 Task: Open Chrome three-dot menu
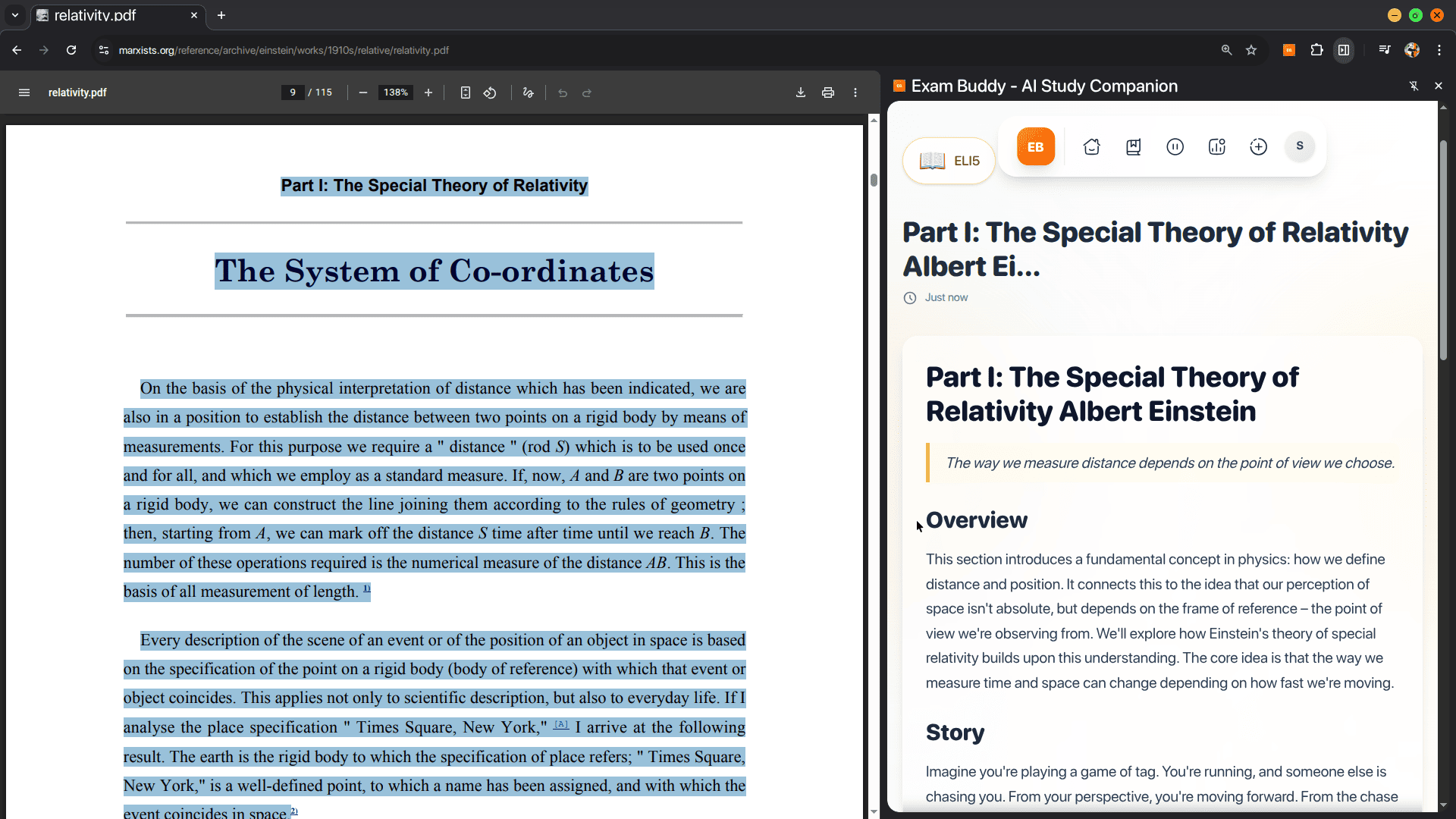coord(1439,50)
